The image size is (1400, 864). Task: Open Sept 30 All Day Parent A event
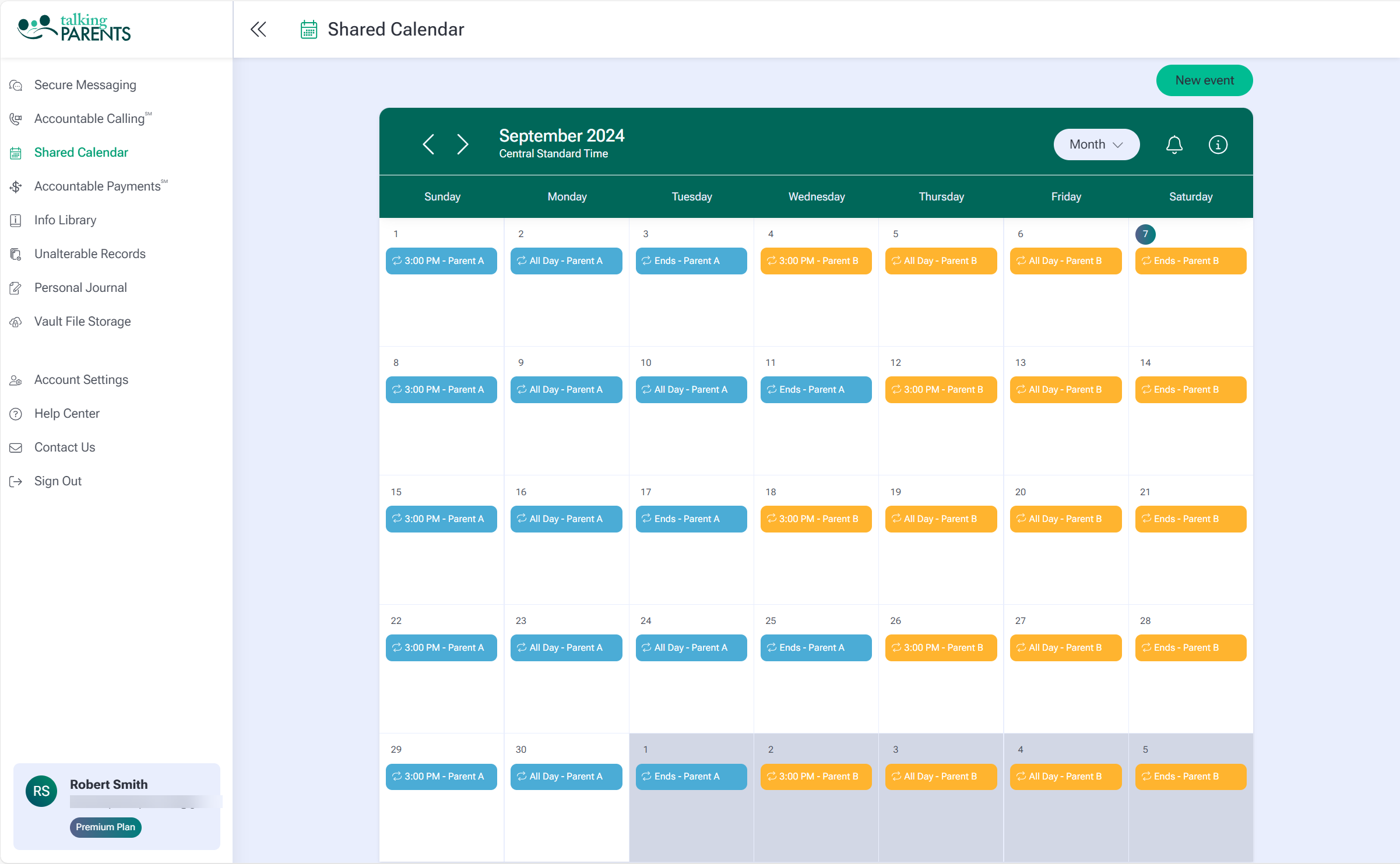(566, 777)
